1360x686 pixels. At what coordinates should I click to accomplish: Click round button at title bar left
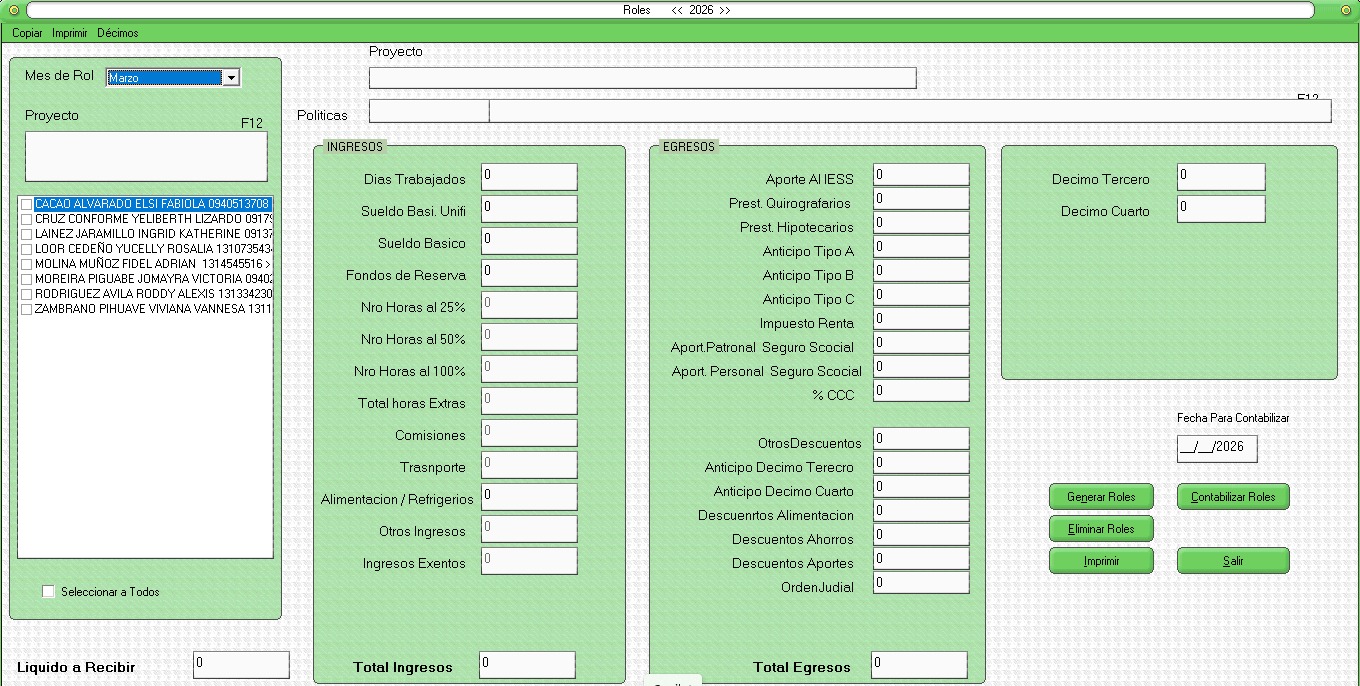pyautogui.click(x=13, y=10)
